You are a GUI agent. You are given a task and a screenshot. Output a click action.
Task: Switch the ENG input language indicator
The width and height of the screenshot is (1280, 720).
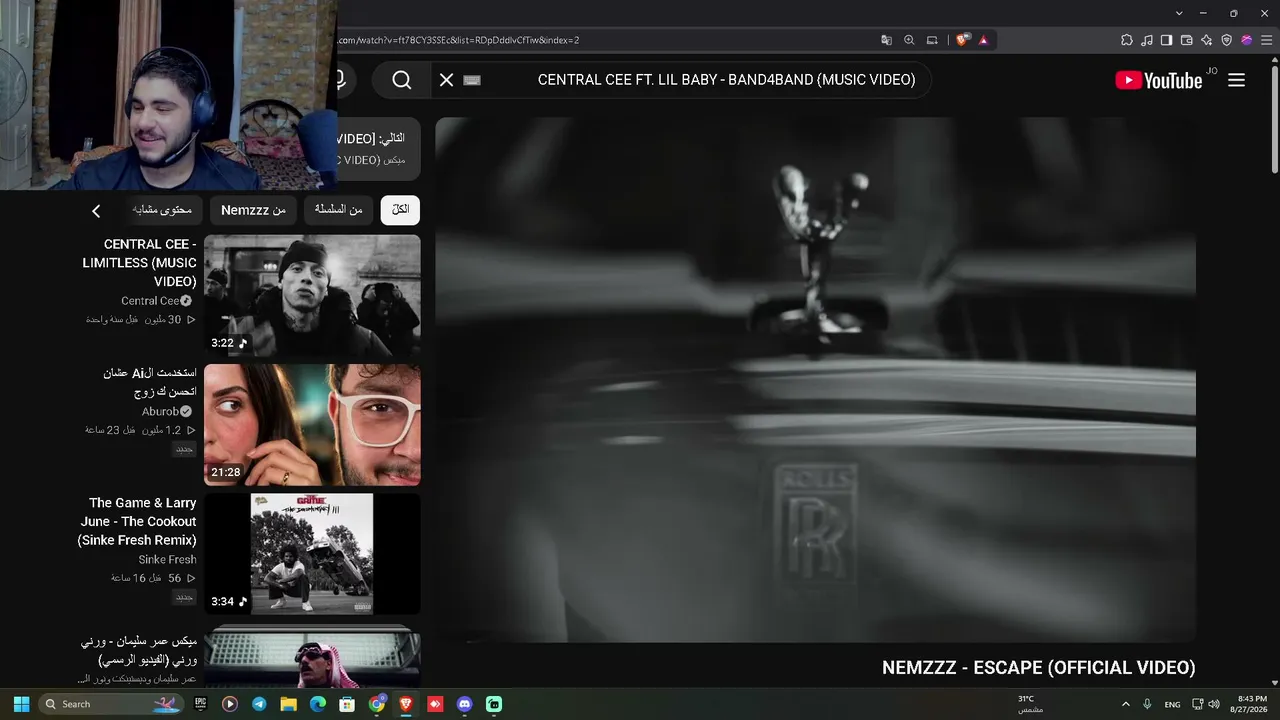tap(1173, 704)
